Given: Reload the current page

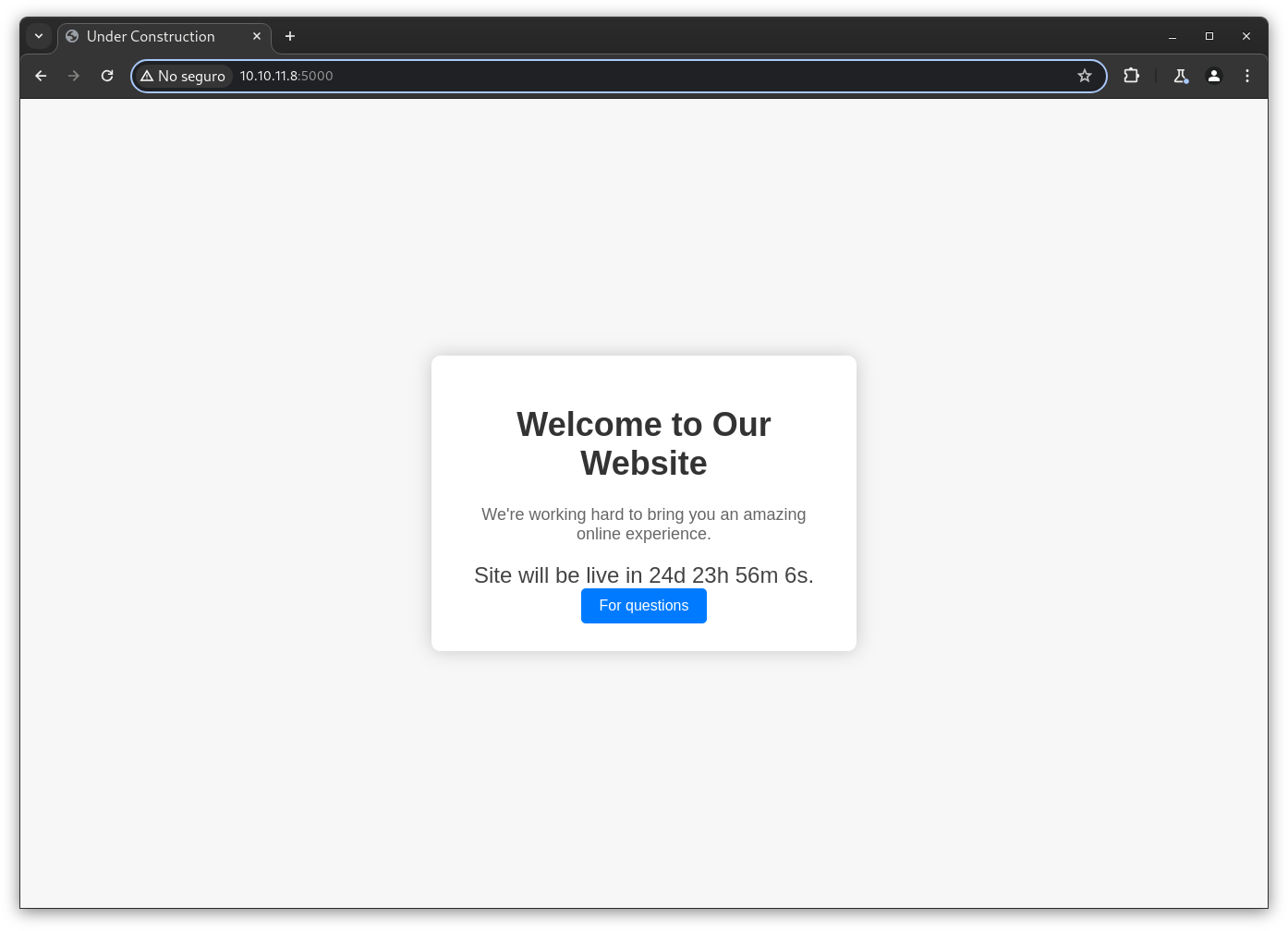Looking at the screenshot, I should coord(107,76).
